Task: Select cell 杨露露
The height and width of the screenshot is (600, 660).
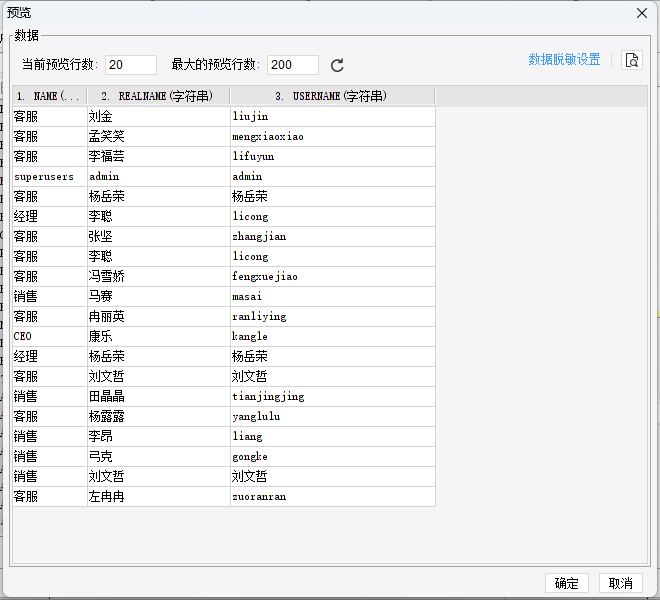Action: [159, 416]
